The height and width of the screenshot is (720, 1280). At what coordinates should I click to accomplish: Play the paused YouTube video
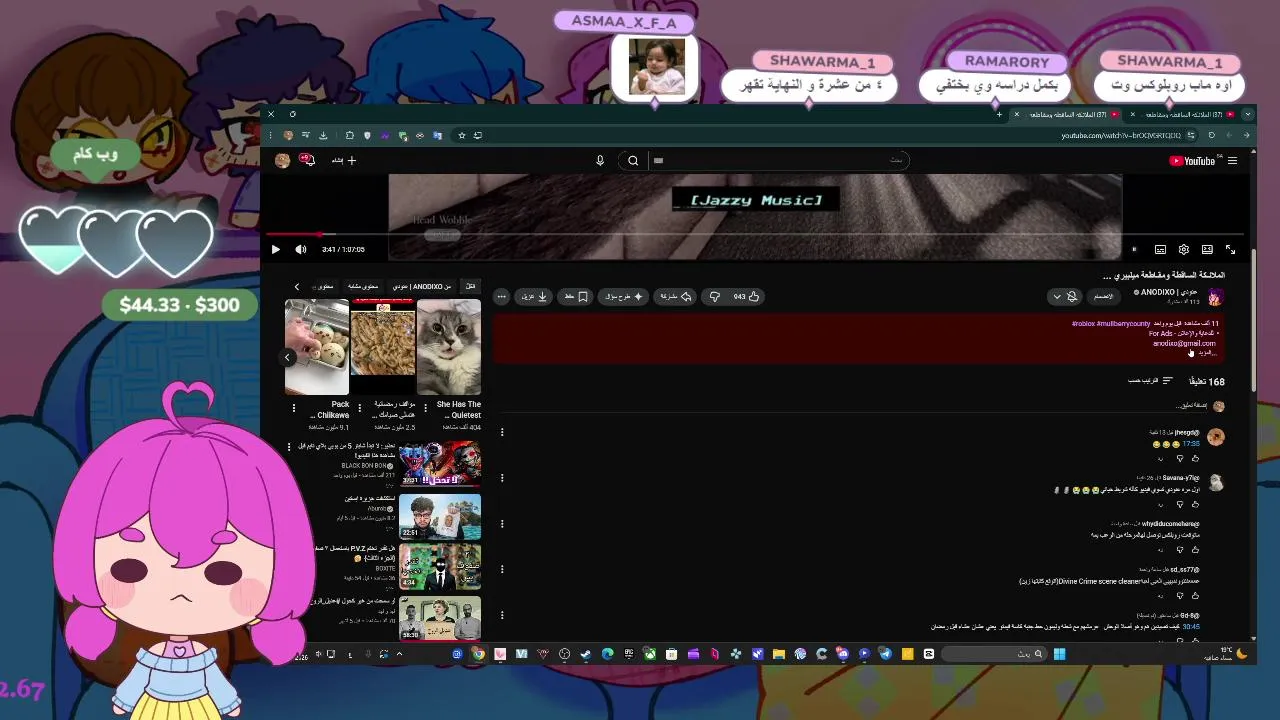tap(276, 249)
